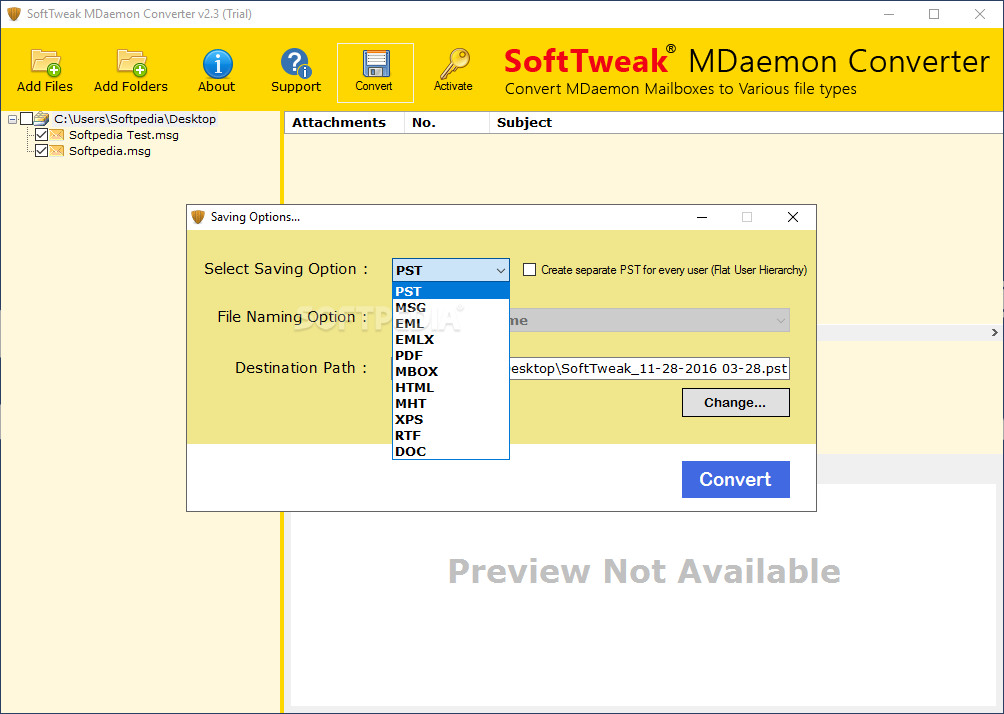Select XPS from the saving option list
The image size is (1004, 714).
[451, 419]
